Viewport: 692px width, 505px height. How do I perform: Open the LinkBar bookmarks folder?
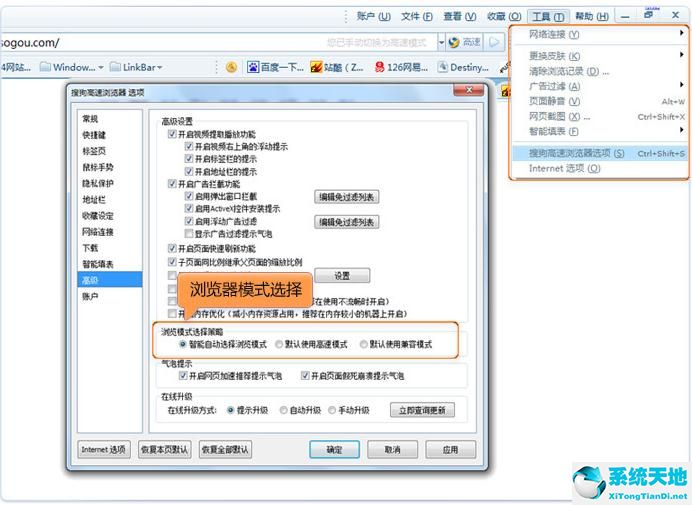(x=136, y=67)
